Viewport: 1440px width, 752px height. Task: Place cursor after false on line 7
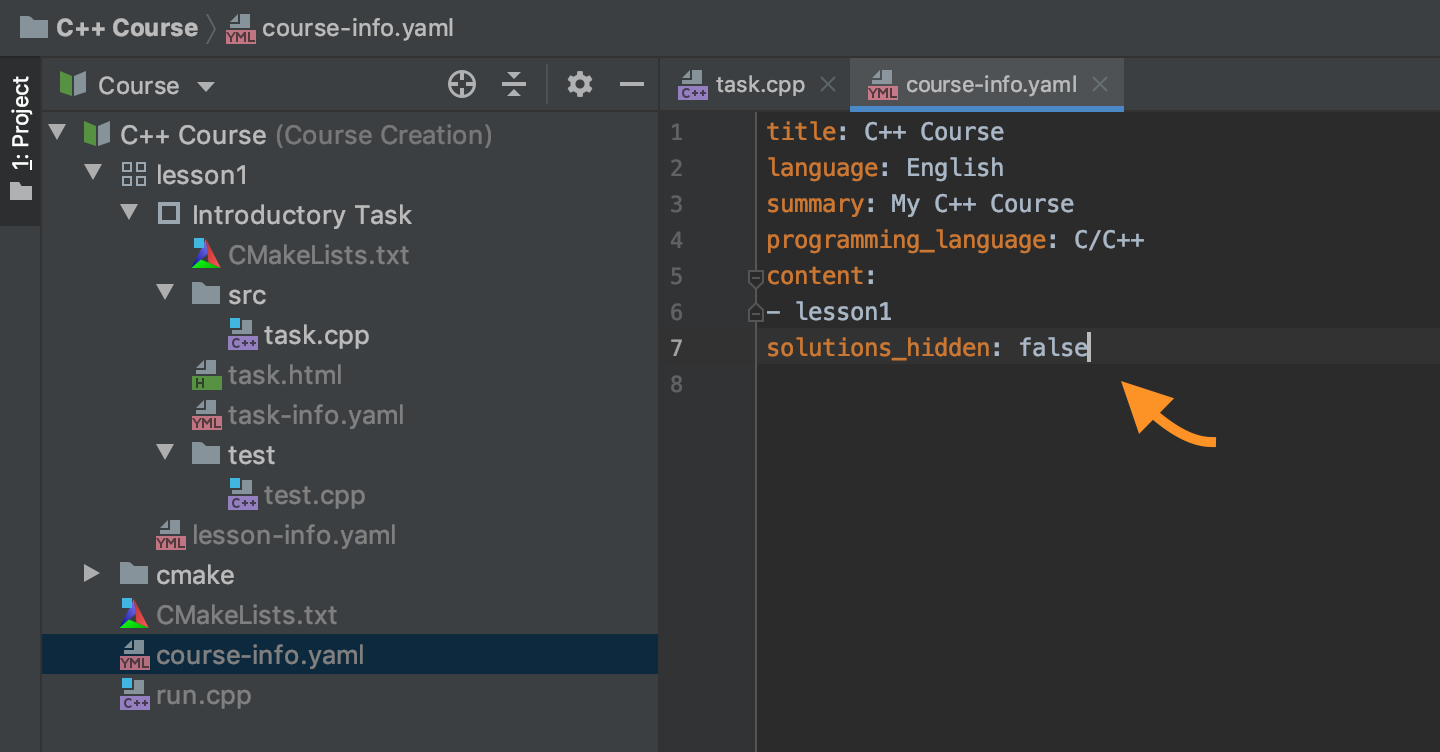[x=1090, y=347]
